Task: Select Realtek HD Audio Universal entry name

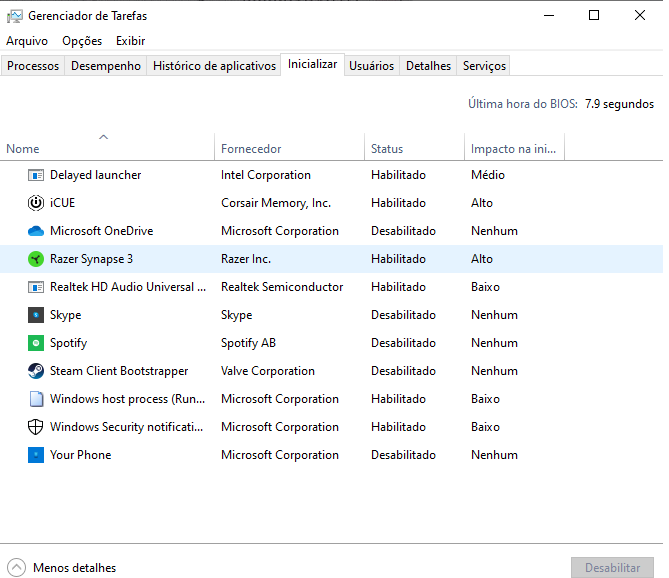Action: [128, 287]
